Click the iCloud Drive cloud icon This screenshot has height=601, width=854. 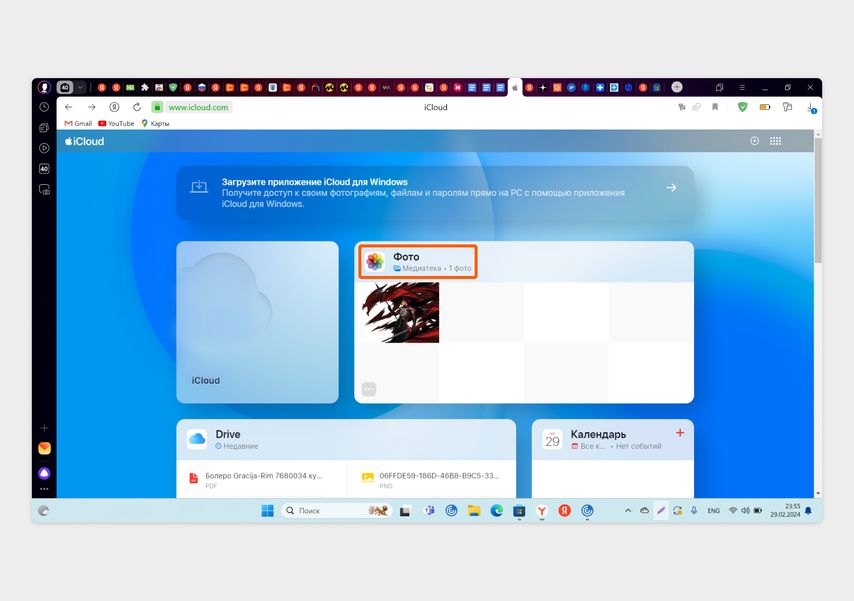coord(197,439)
